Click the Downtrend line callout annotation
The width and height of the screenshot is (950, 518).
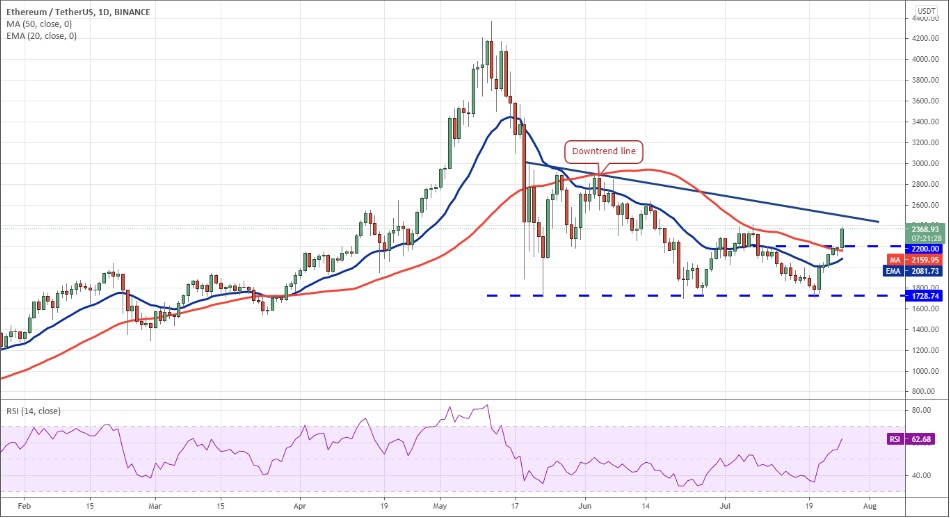point(603,151)
